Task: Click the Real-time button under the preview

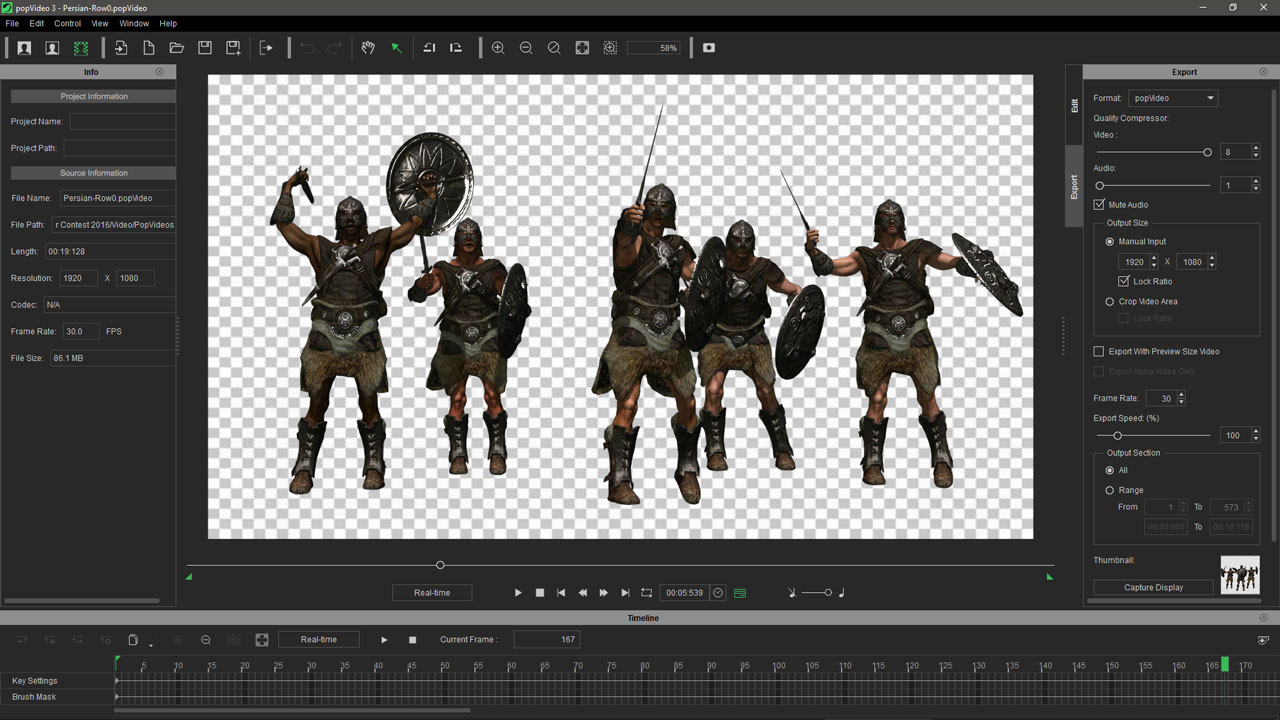Action: tap(432, 593)
